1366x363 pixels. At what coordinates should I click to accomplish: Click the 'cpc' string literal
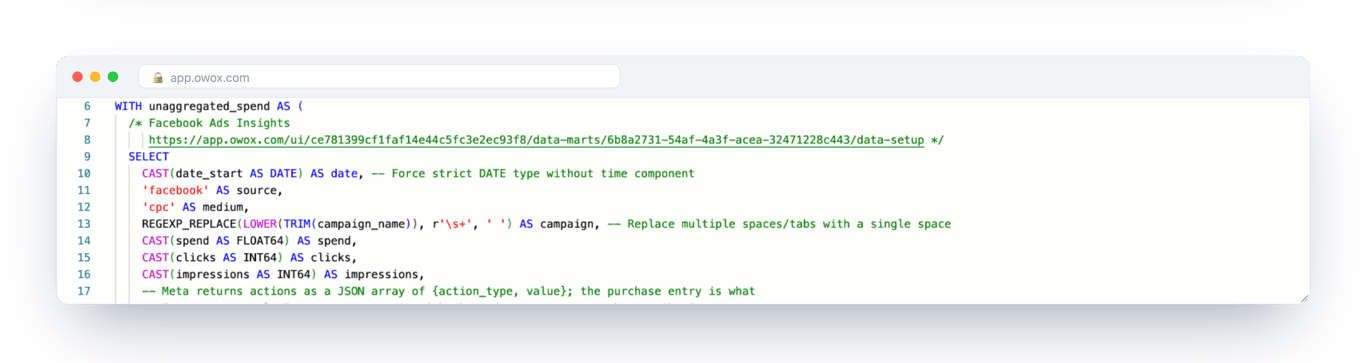(159, 207)
